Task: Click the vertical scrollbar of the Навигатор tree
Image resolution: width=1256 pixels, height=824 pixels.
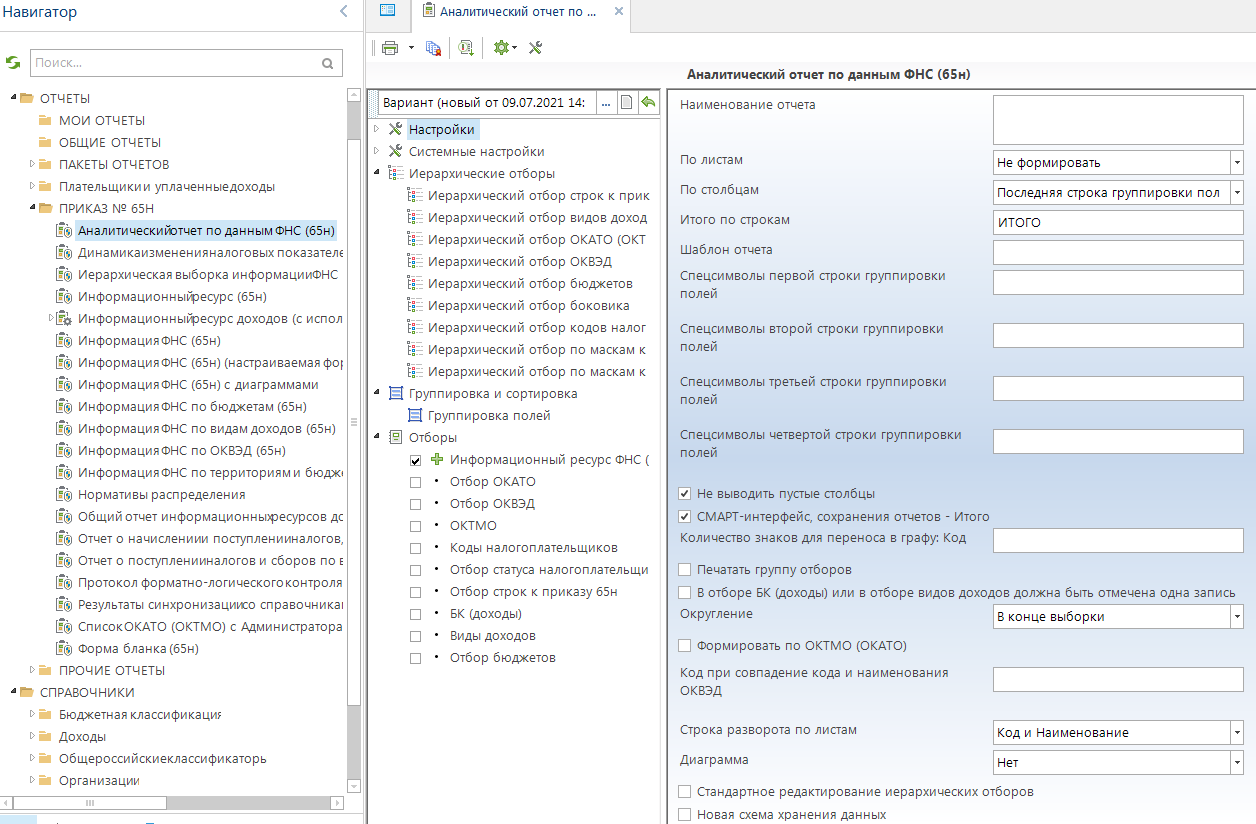Action: (x=353, y=420)
